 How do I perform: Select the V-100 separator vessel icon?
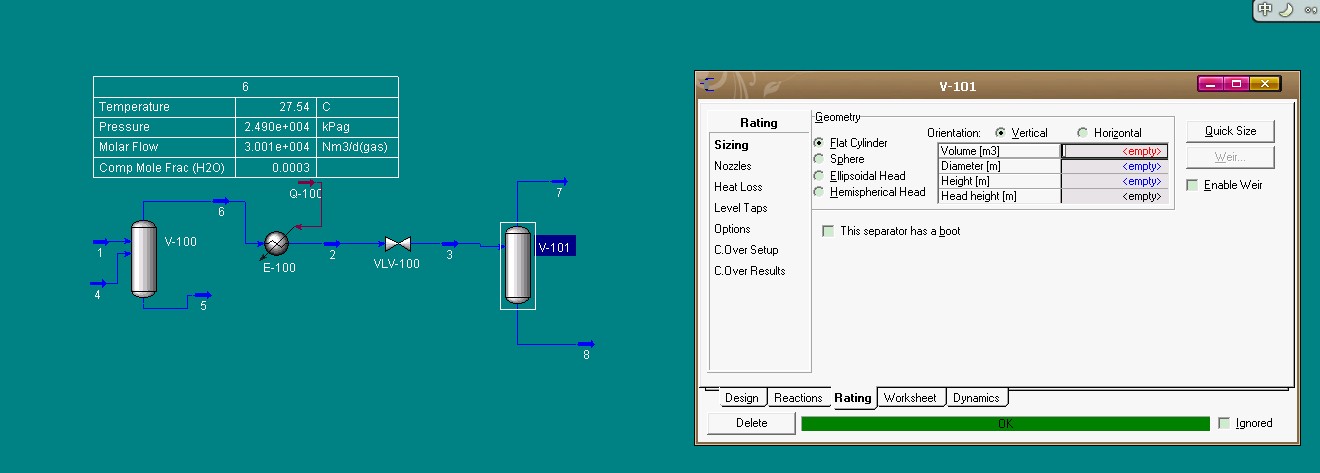click(x=145, y=259)
